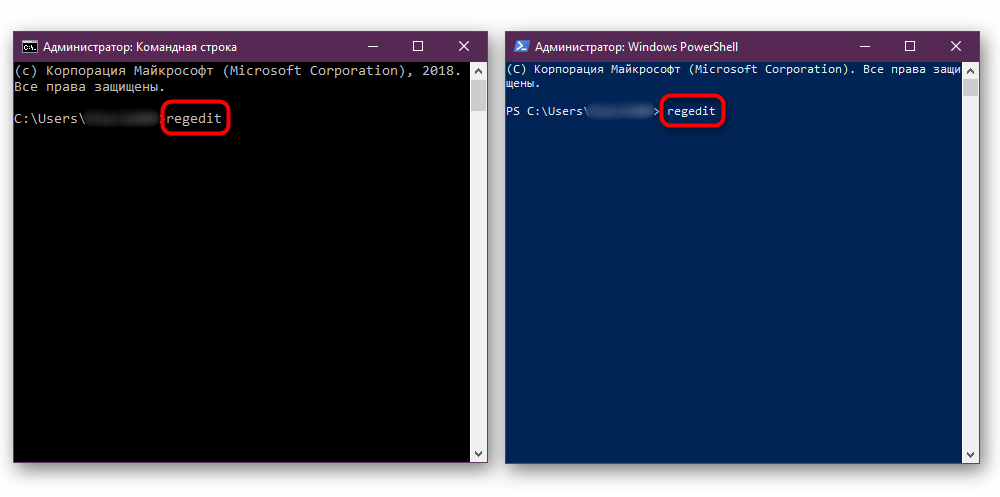Maximize the Windows PowerShell window
This screenshot has width=1000, height=497.
[910, 47]
